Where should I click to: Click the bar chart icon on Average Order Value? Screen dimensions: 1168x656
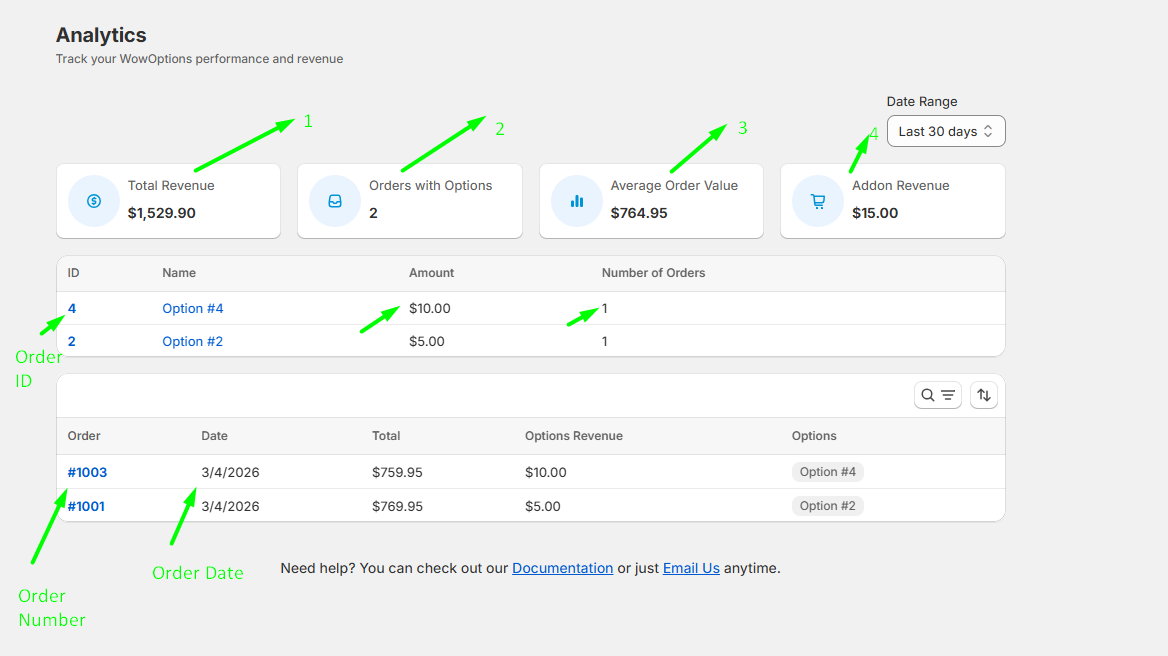[x=577, y=201]
